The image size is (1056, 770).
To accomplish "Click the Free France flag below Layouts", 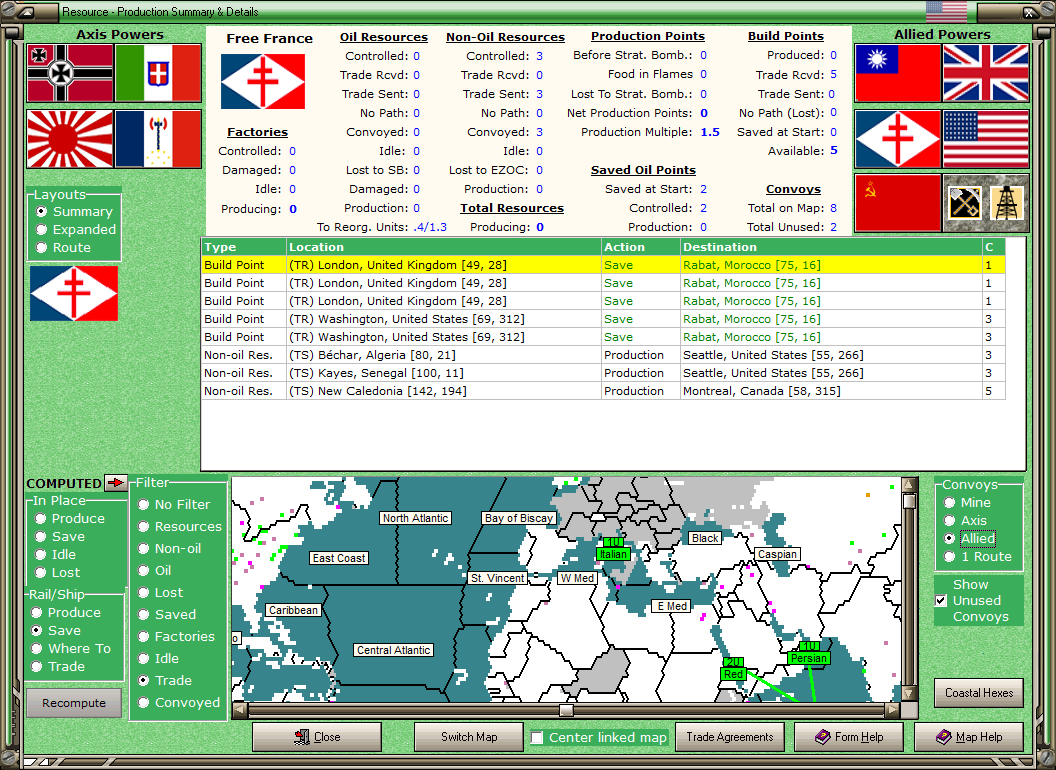I will pos(74,293).
